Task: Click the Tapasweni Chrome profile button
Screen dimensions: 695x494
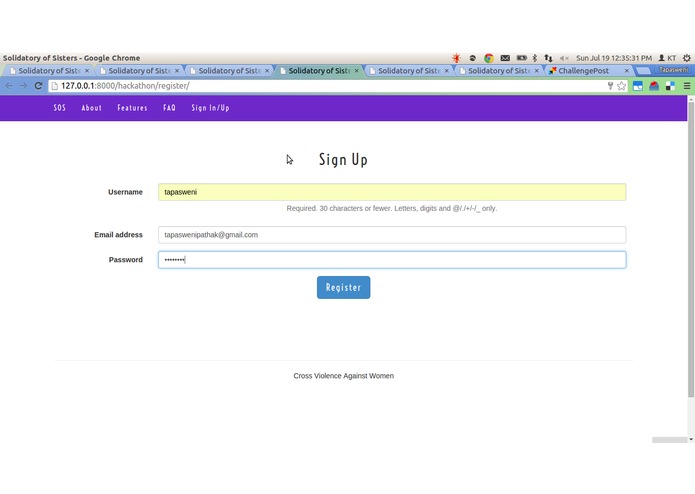Action: [673, 70]
